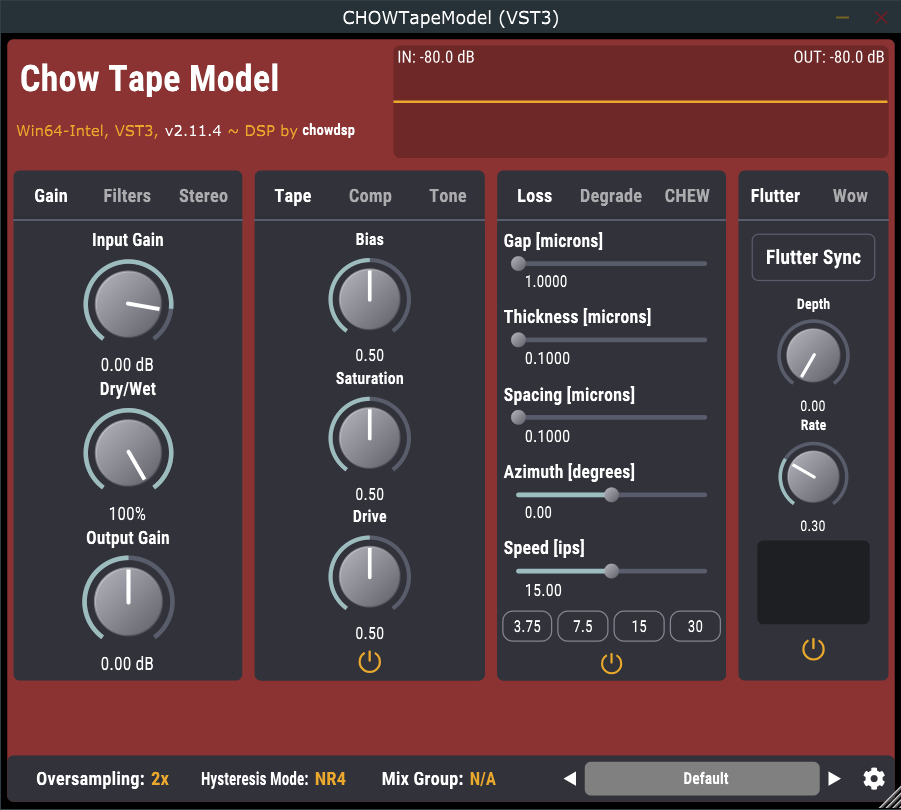This screenshot has height=810, width=901.
Task: Click the Gap 1.0000 value
Action: click(x=546, y=281)
